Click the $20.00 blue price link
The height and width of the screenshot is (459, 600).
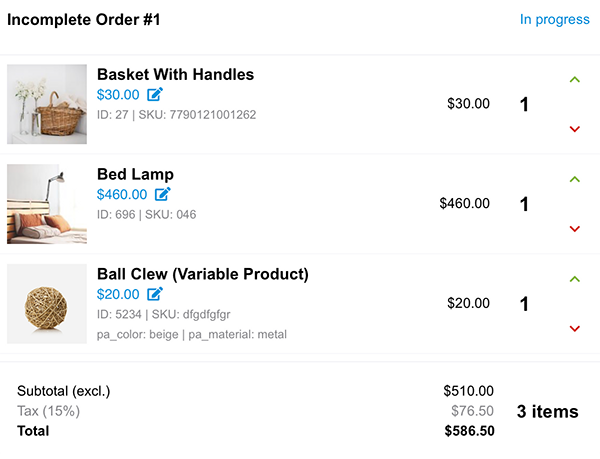(118, 294)
